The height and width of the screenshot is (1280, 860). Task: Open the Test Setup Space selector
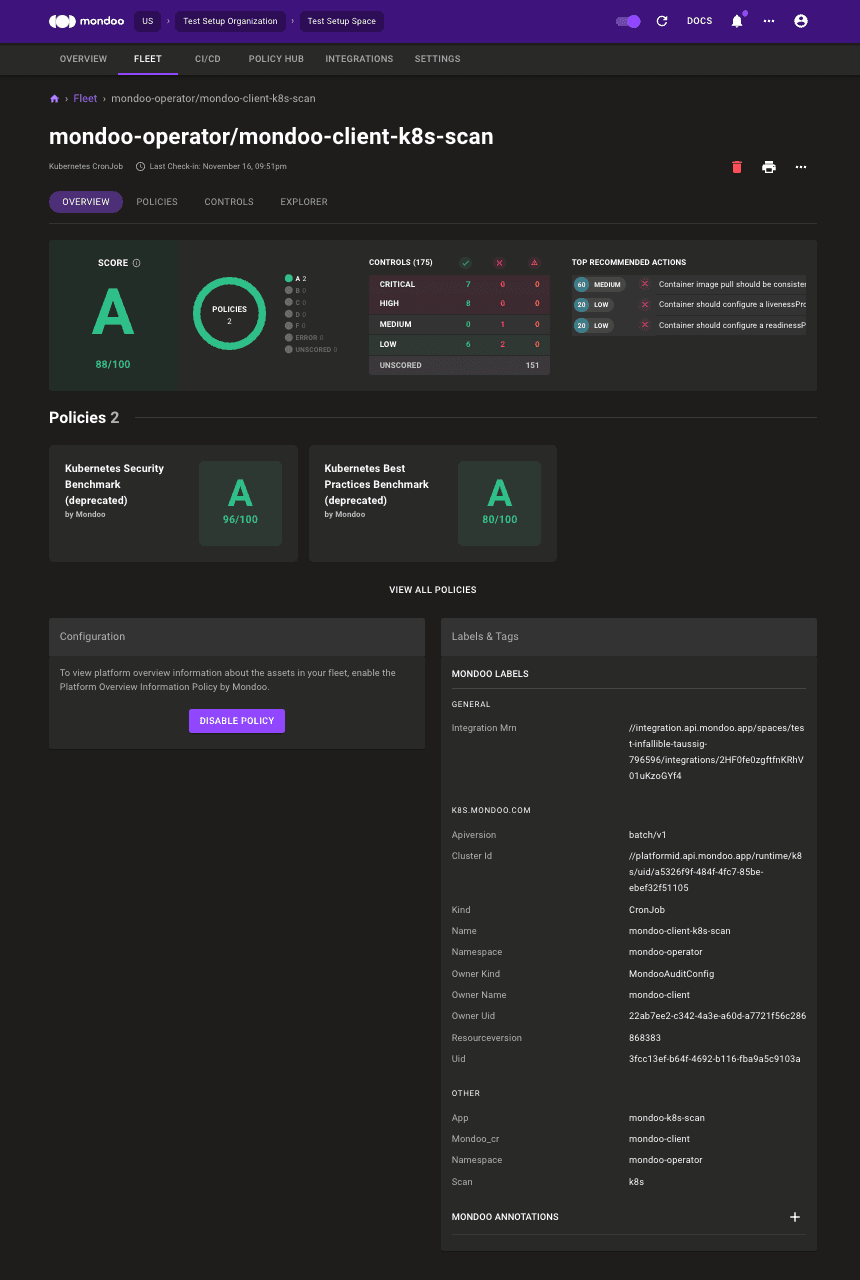[341, 21]
